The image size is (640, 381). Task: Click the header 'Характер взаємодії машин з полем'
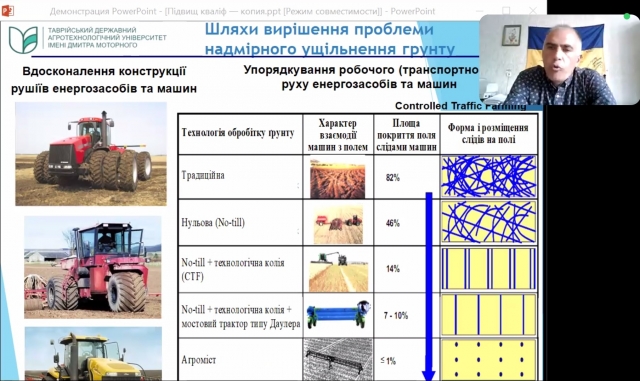click(338, 135)
